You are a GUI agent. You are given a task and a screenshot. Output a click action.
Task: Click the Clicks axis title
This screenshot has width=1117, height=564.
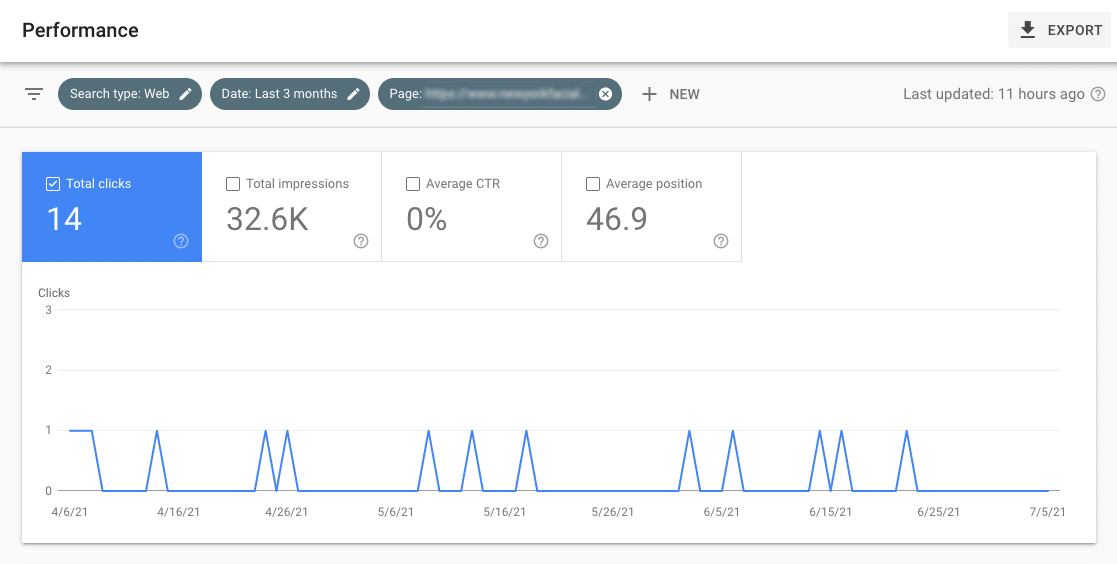[54, 293]
